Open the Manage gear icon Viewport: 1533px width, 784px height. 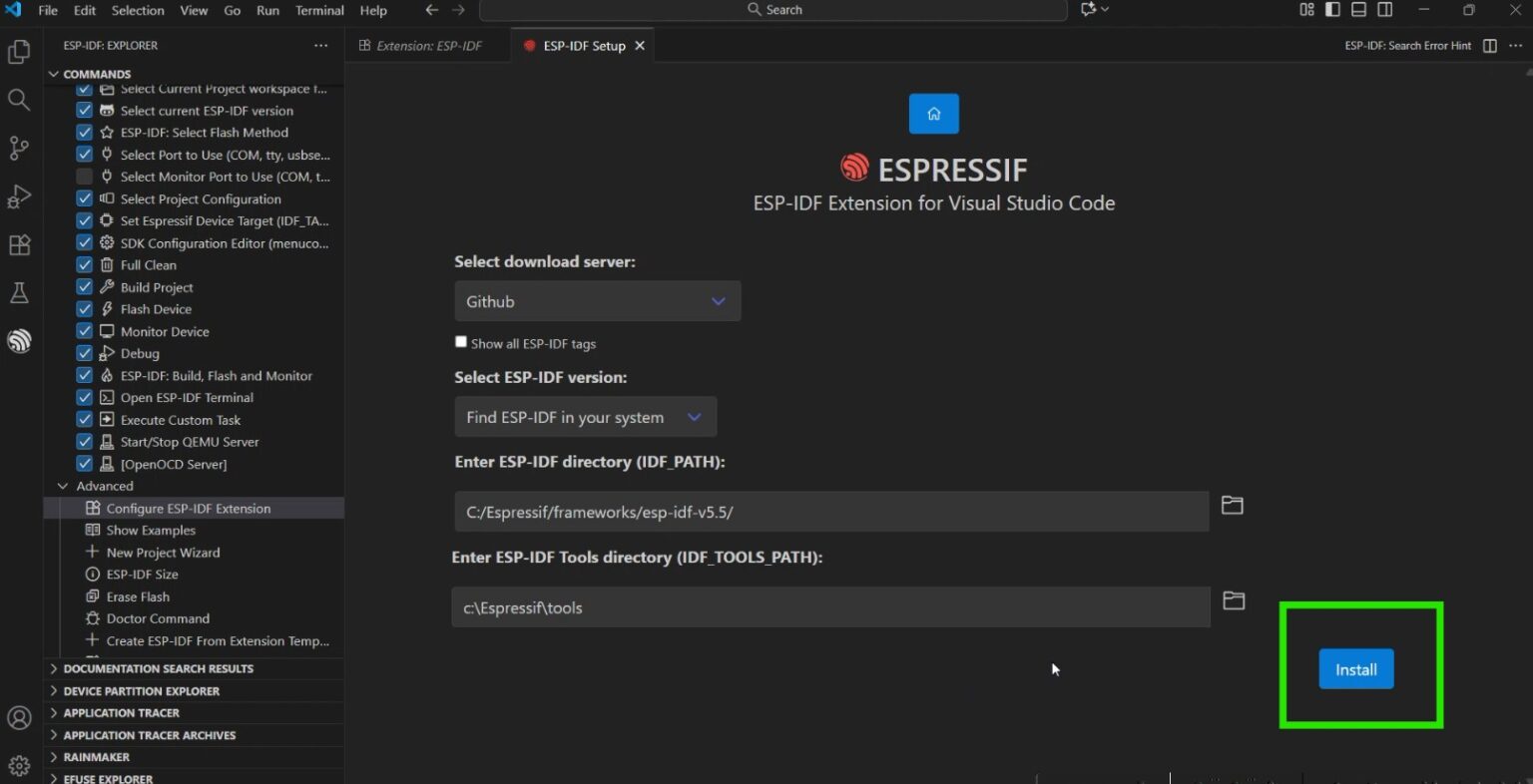[19, 766]
